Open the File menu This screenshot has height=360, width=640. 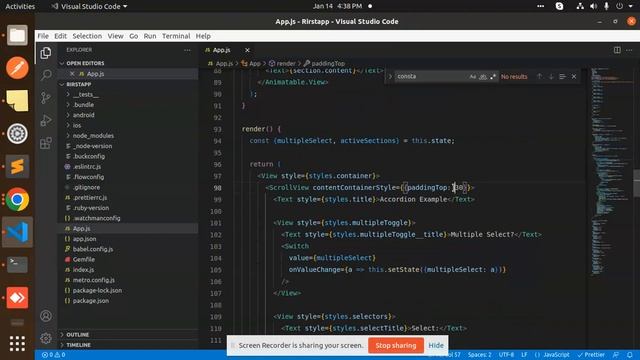[43, 36]
